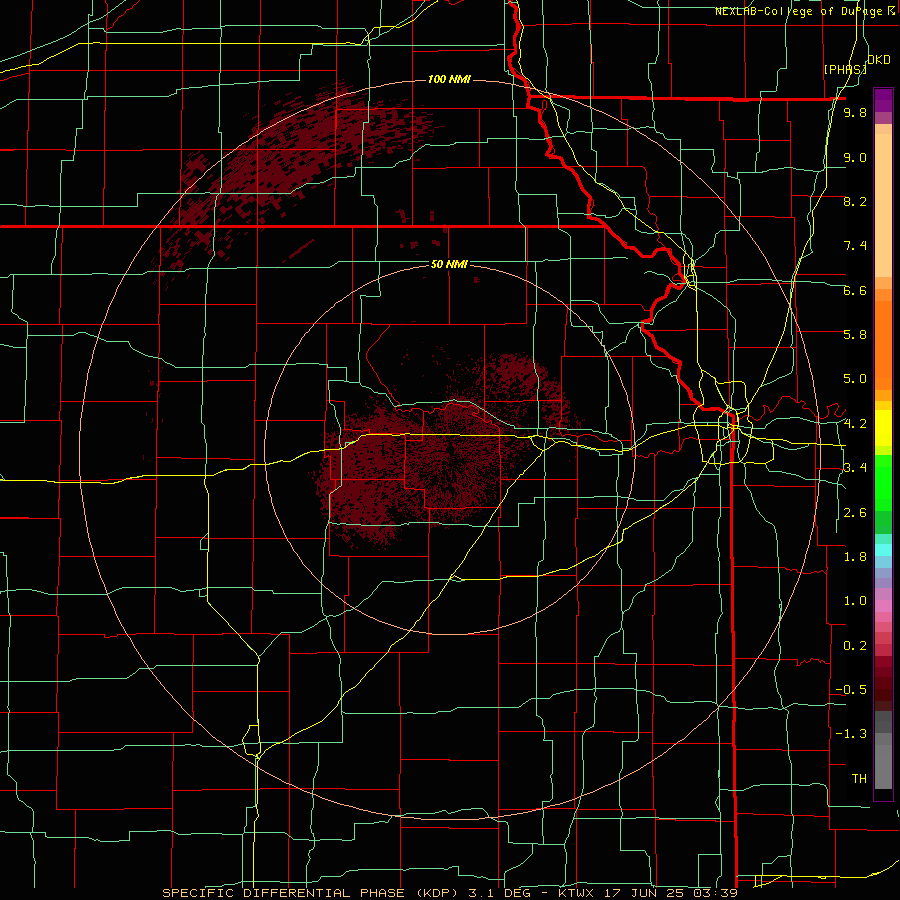900x900 pixels.
Task: Click the 1.0 value on the color scale
Action: pos(855,601)
